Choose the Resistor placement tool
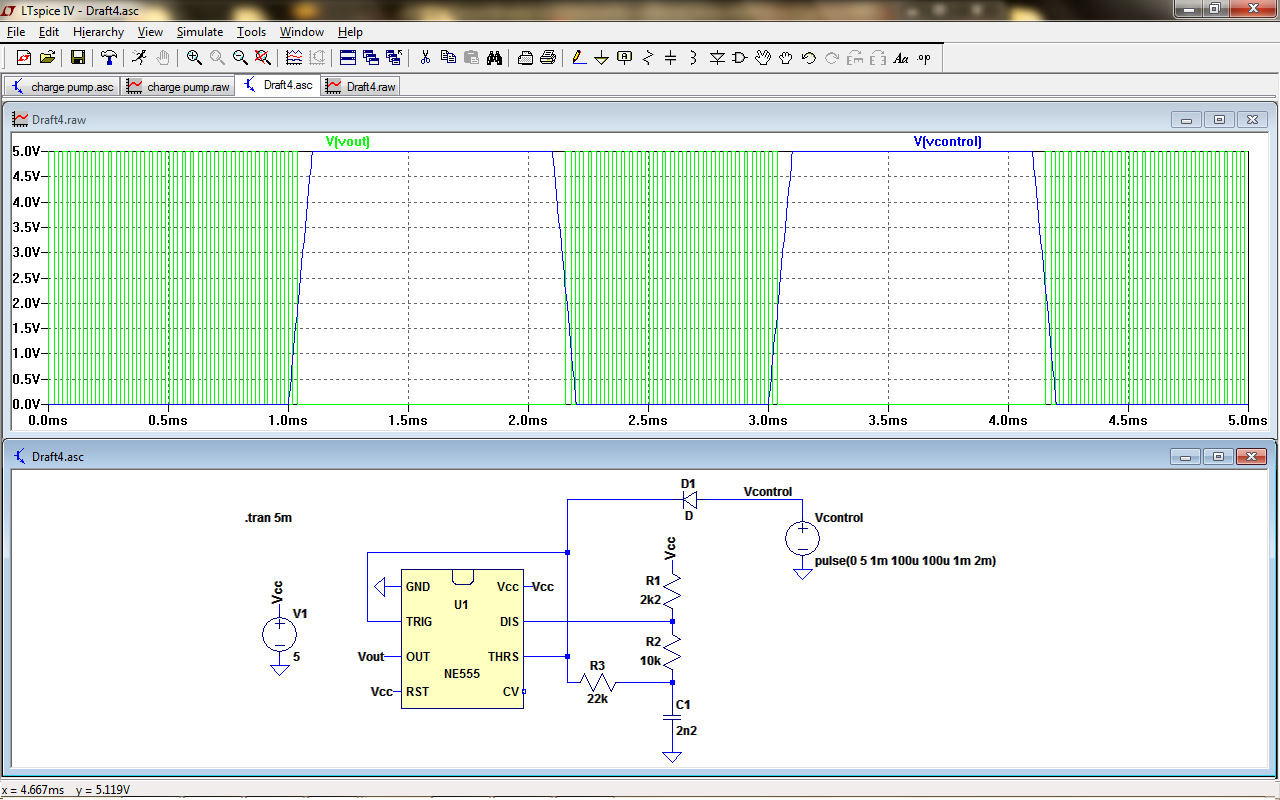 [x=648, y=58]
